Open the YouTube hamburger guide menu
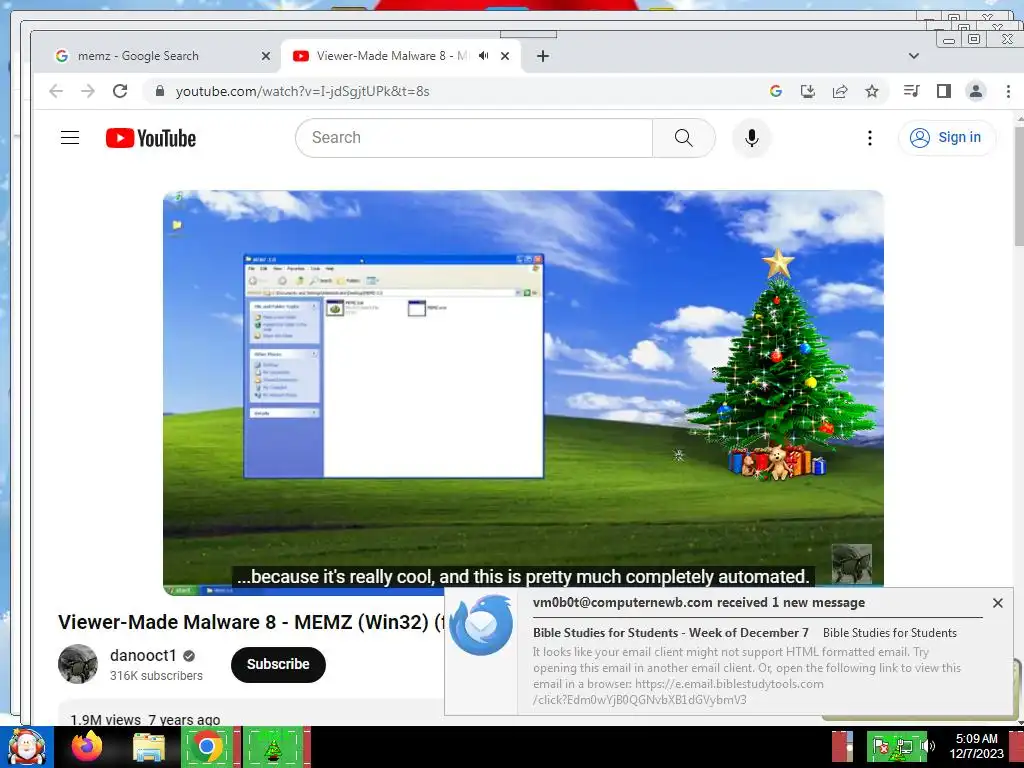The width and height of the screenshot is (1024, 768). 70,138
